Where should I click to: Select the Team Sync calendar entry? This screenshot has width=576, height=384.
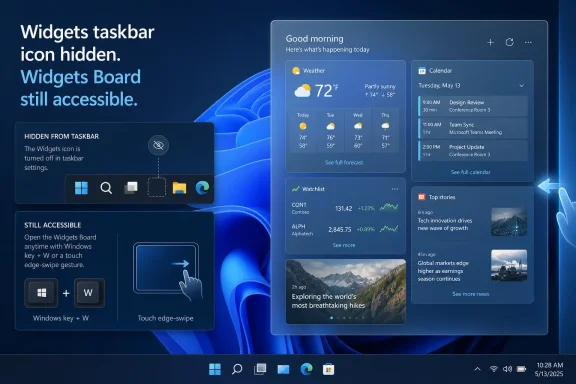click(473, 128)
